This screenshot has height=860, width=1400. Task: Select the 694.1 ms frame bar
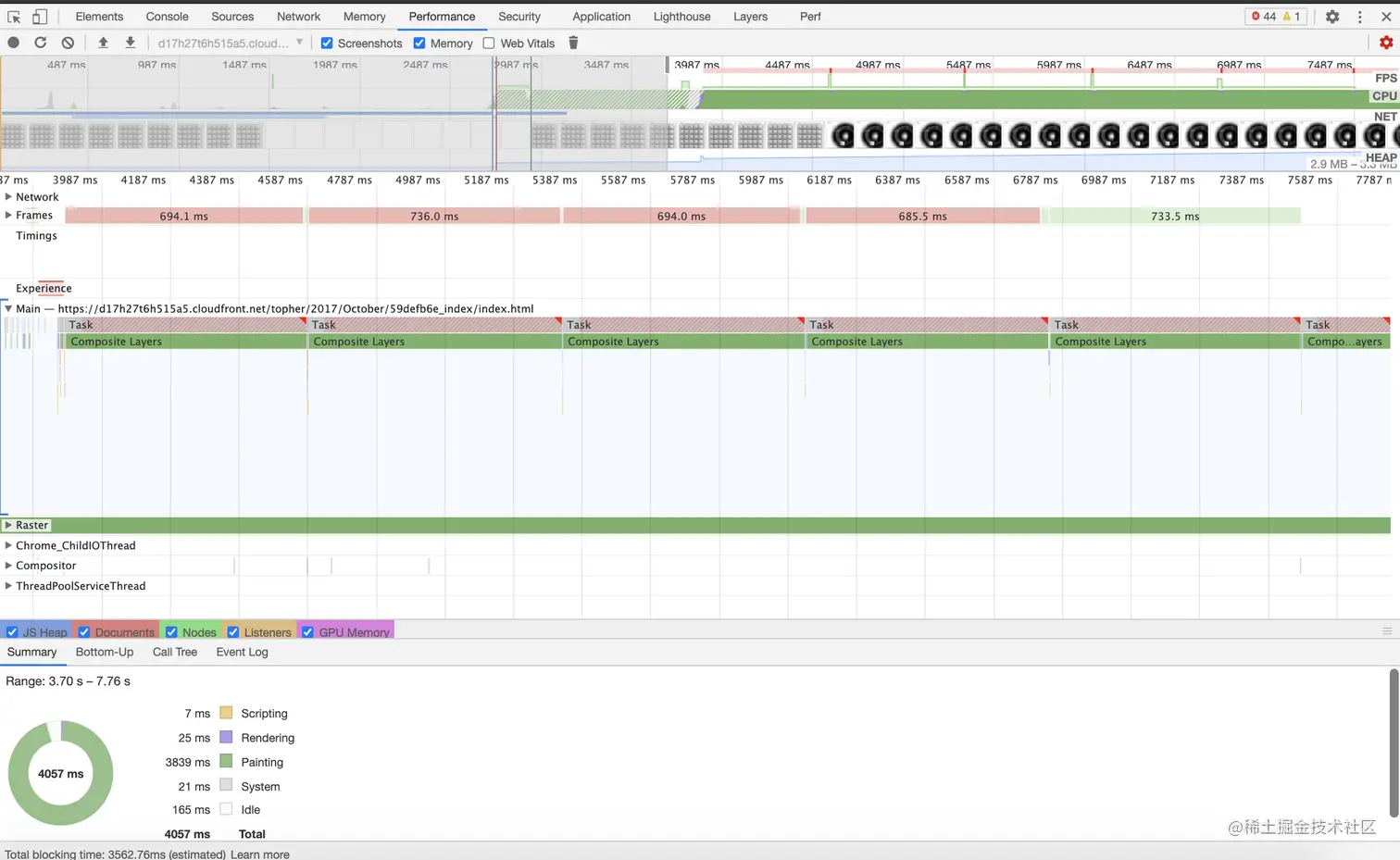click(x=183, y=216)
